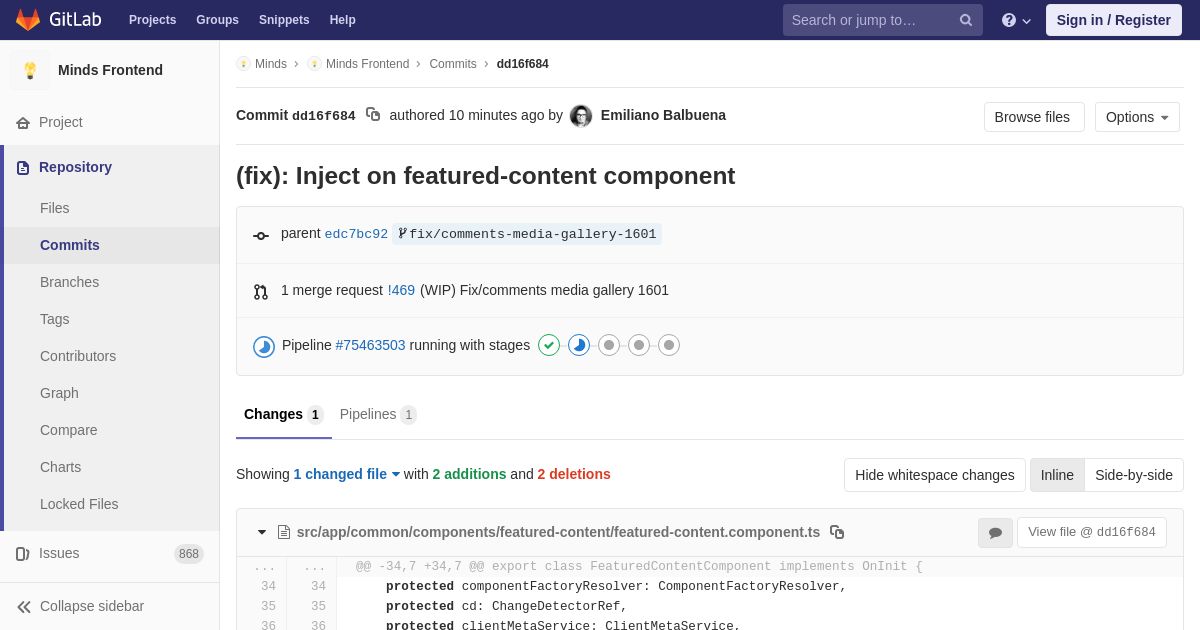Click the pipeline running status icon
The height and width of the screenshot is (630, 1200).
pos(264,346)
